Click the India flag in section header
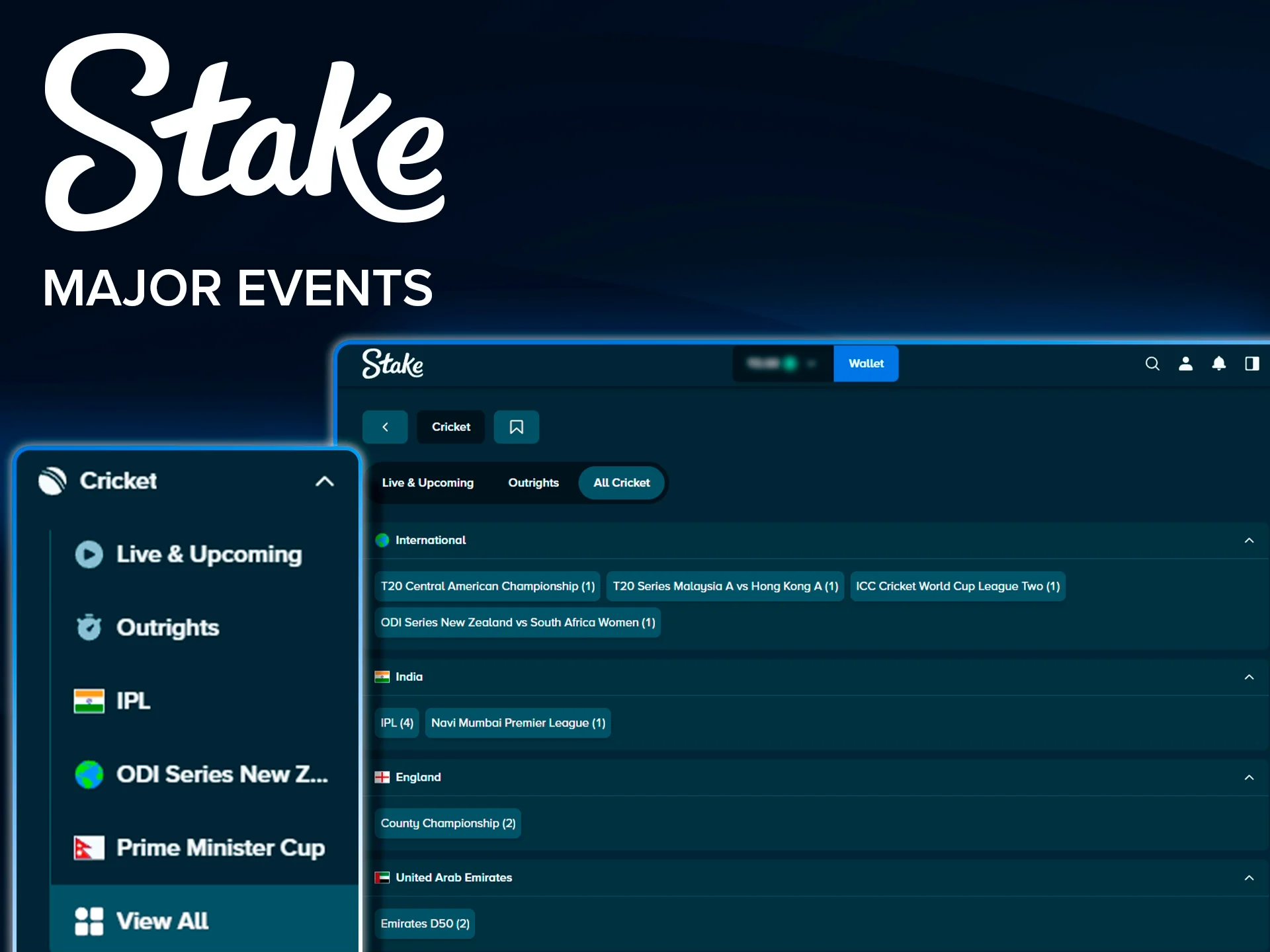Viewport: 1270px width, 952px height. [382, 677]
